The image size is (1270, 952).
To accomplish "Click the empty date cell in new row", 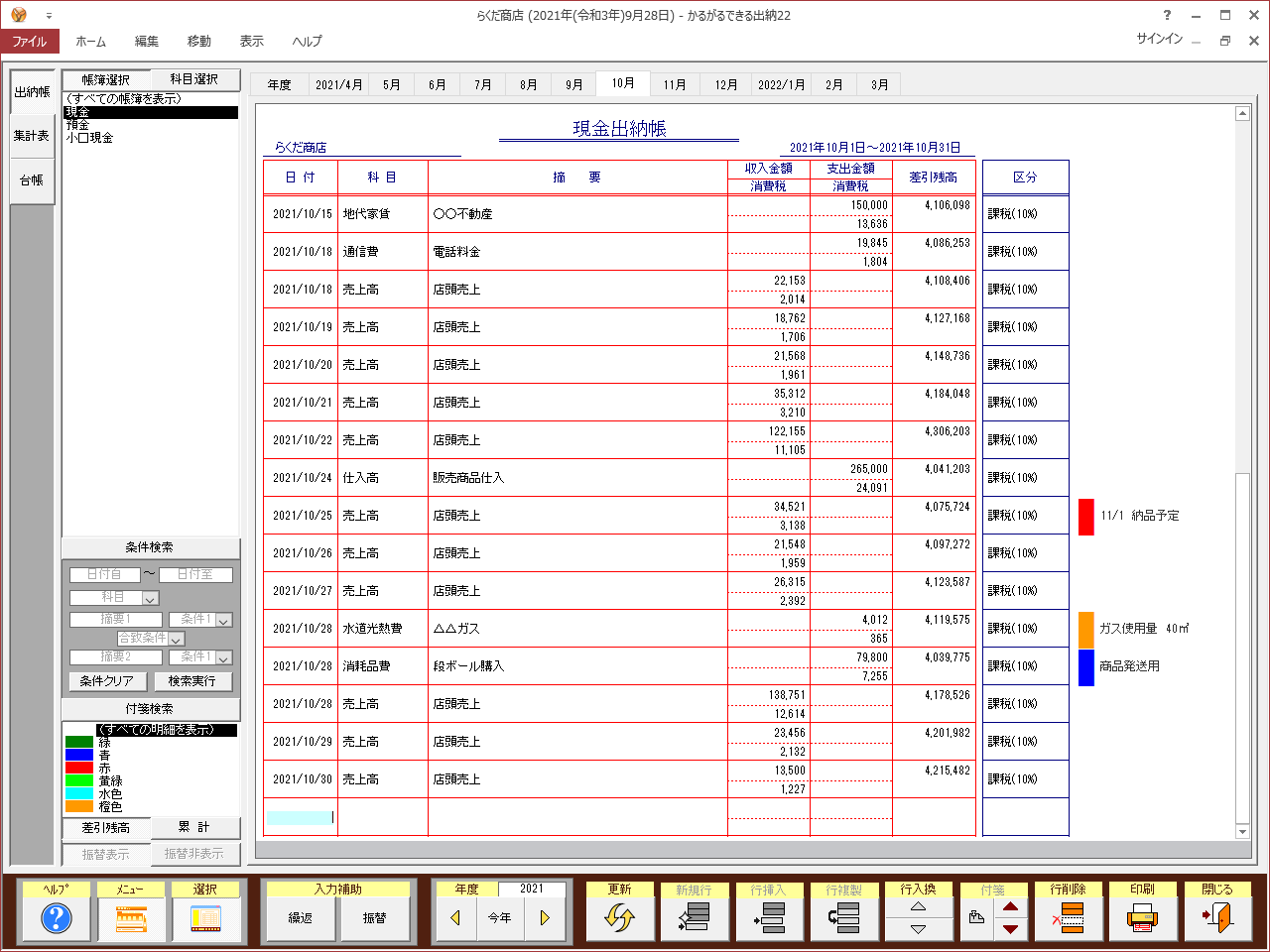I will point(300,818).
